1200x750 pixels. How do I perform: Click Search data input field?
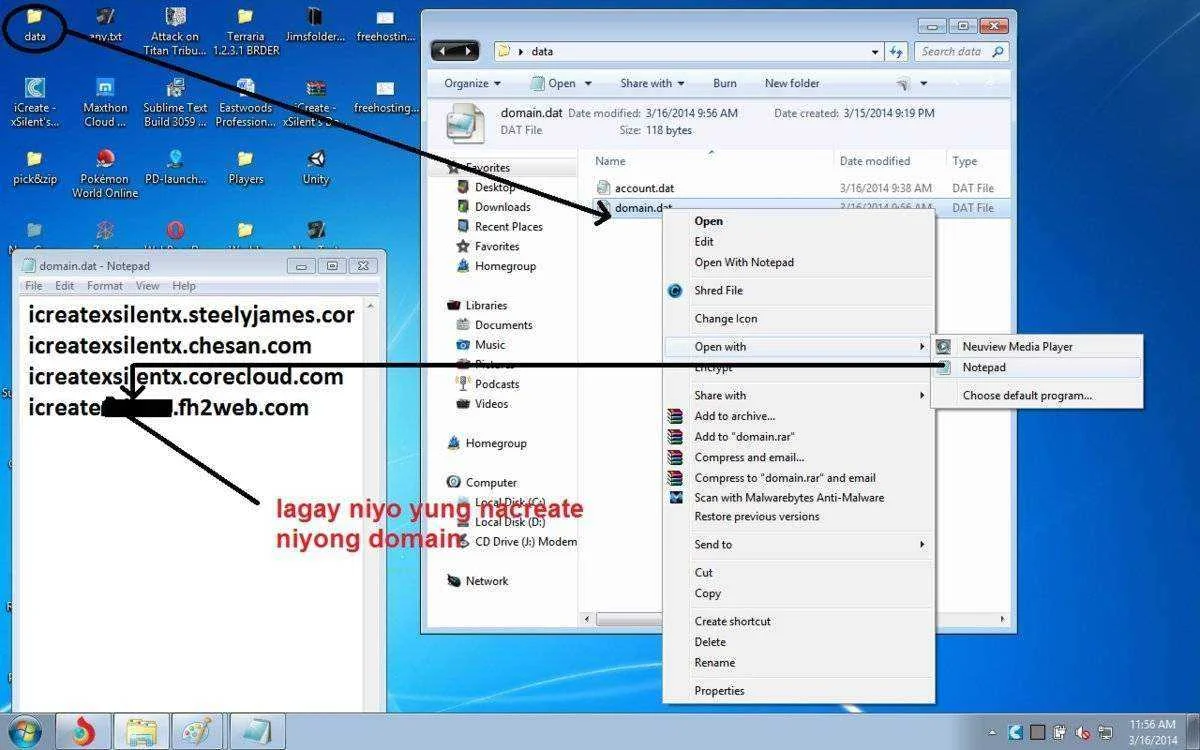click(962, 51)
